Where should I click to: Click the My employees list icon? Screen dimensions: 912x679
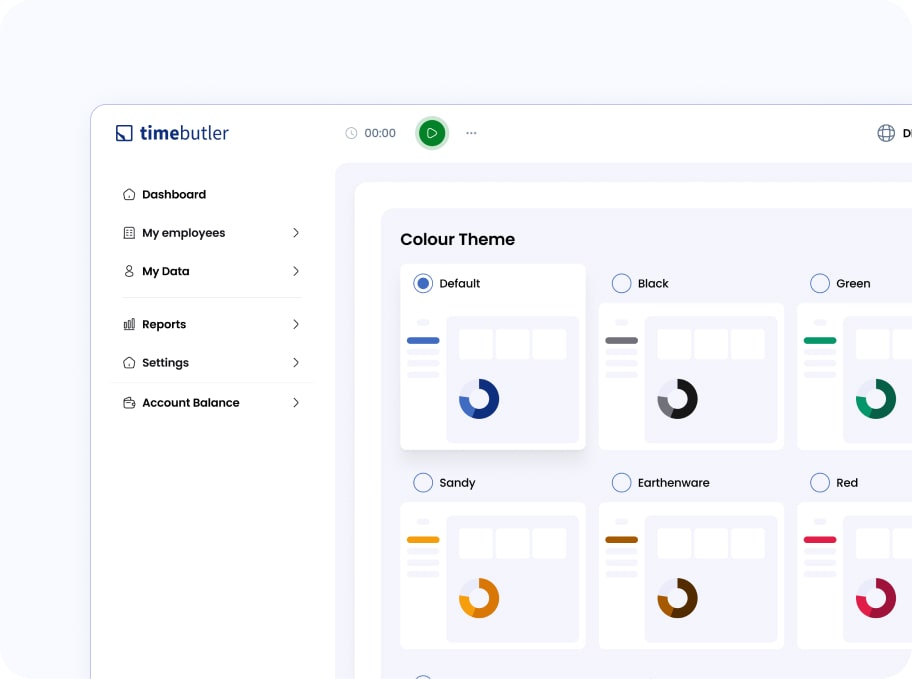coord(129,233)
